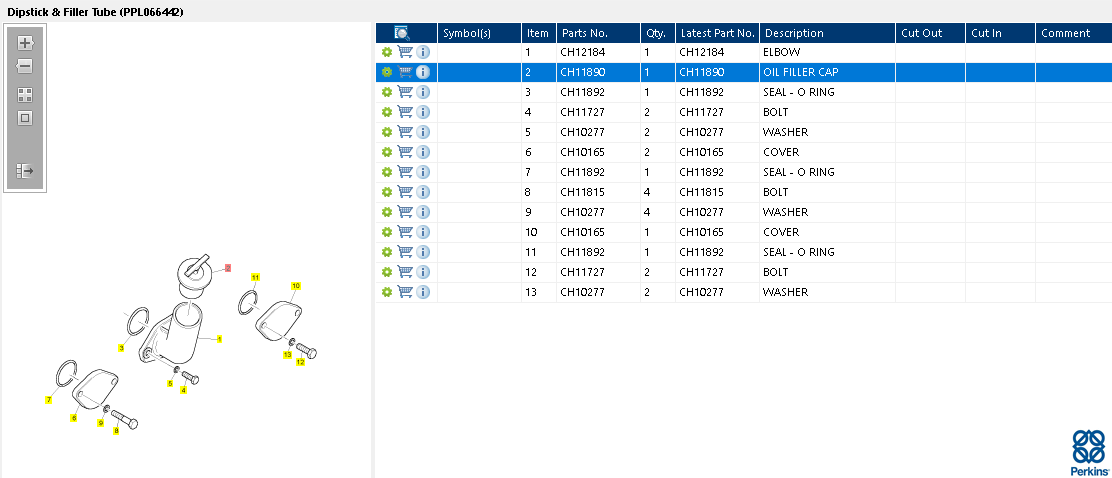Select callout 5 on the diagram

click(170, 384)
